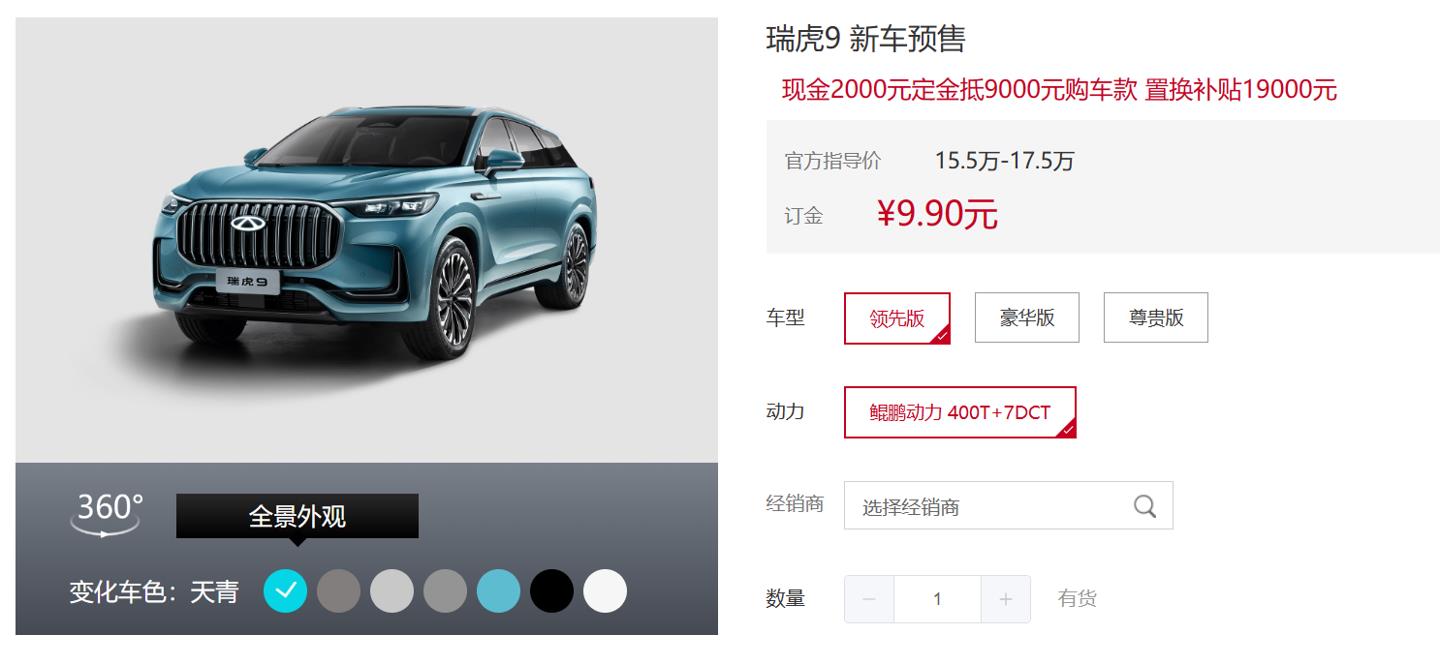The width and height of the screenshot is (1440, 665).
Task: Pick the checked cyan 天青 color swatch
Action: tap(286, 591)
